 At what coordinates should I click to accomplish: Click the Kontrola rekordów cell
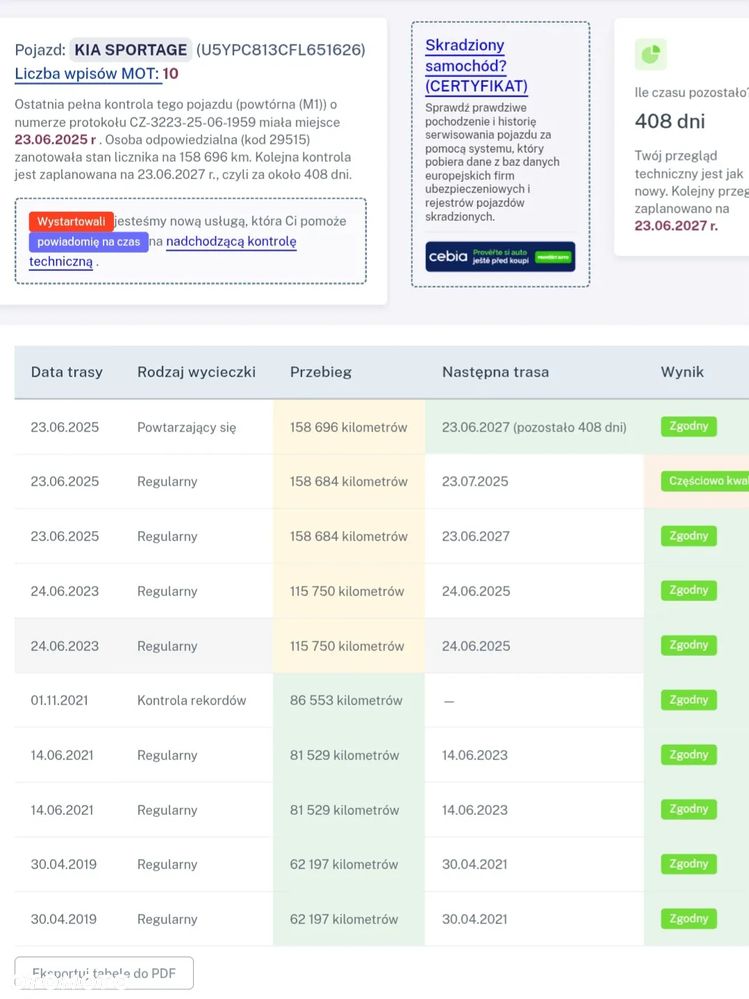tap(191, 700)
